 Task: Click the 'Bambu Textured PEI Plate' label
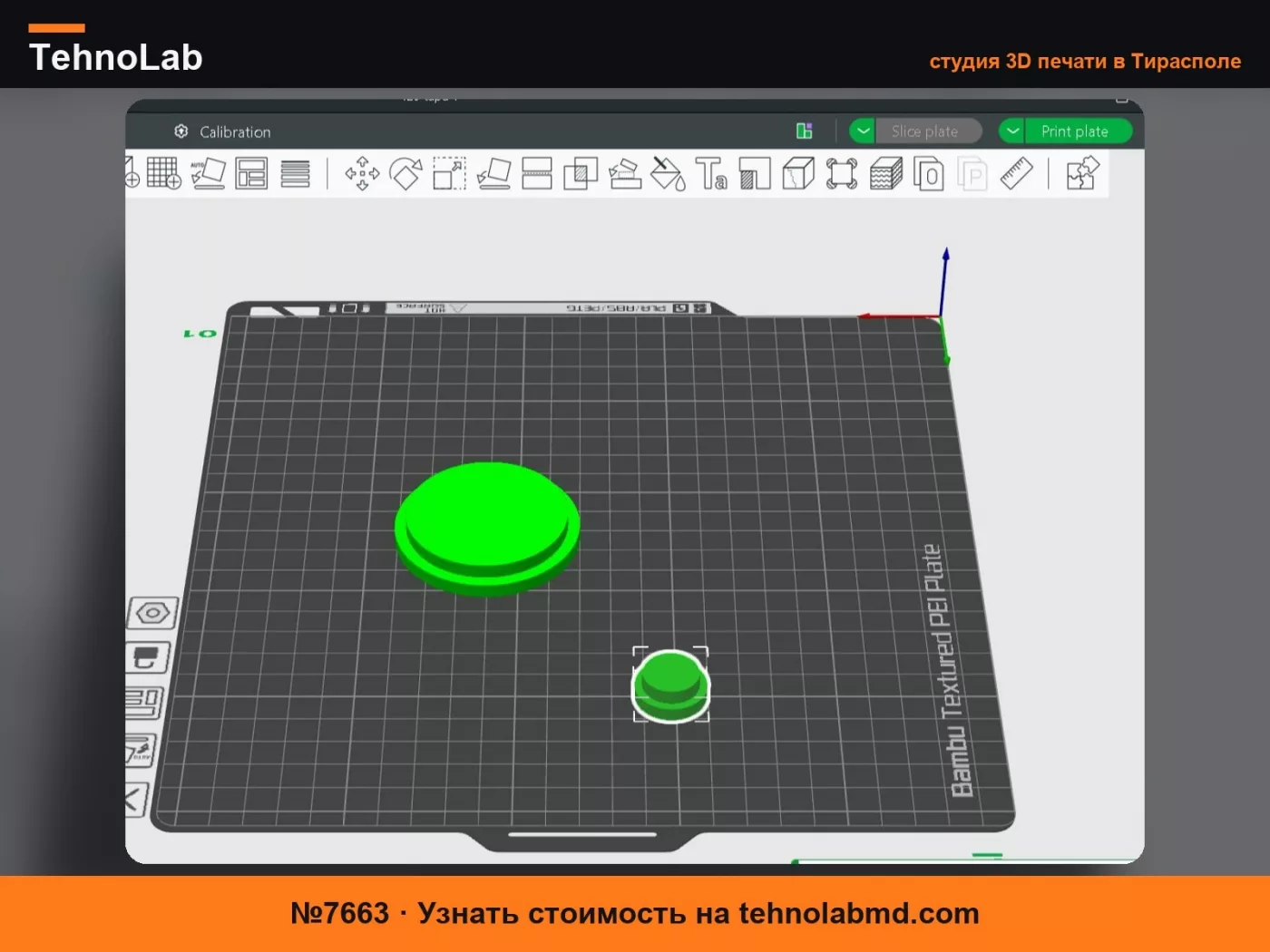949,671
